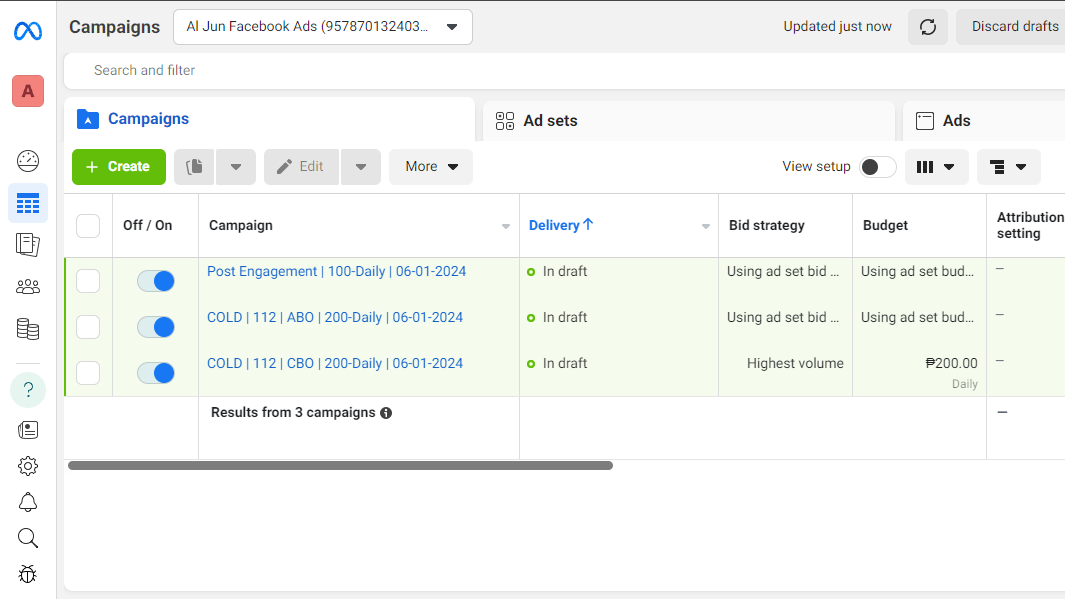Open Settings gear icon in sidebar
The height and width of the screenshot is (599, 1065).
pyautogui.click(x=28, y=466)
